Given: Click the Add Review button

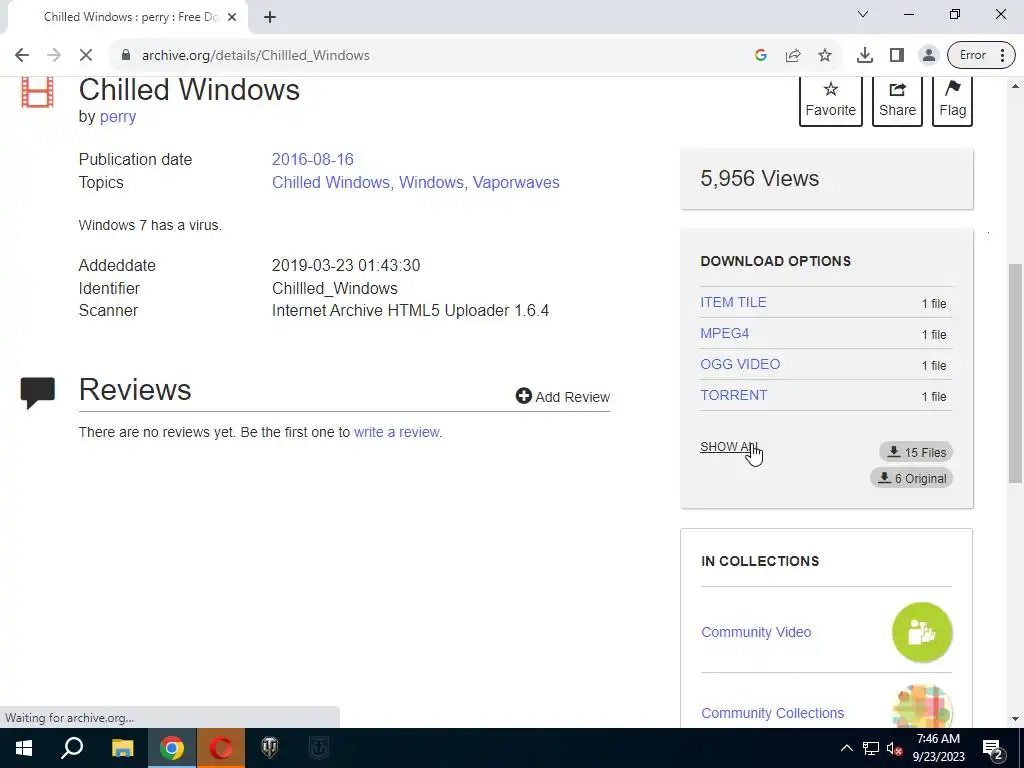Looking at the screenshot, I should pyautogui.click(x=563, y=396).
